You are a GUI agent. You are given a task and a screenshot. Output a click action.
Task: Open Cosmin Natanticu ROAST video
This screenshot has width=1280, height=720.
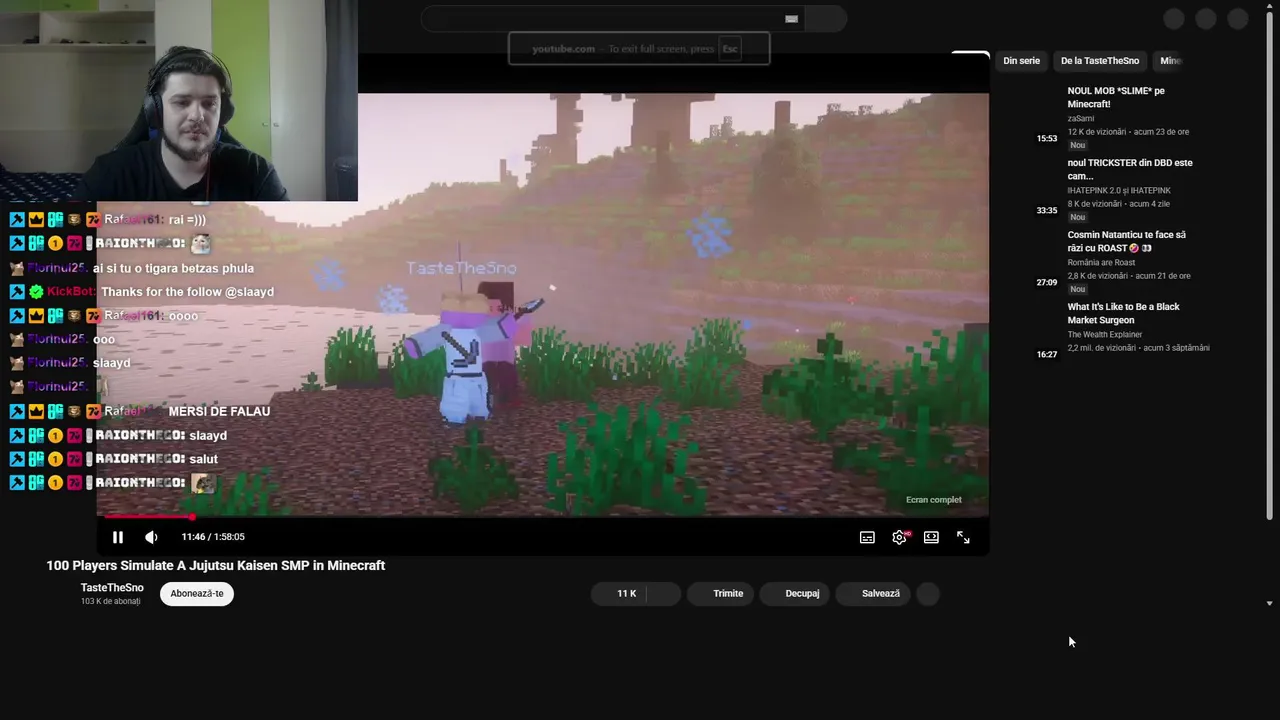pos(1127,241)
